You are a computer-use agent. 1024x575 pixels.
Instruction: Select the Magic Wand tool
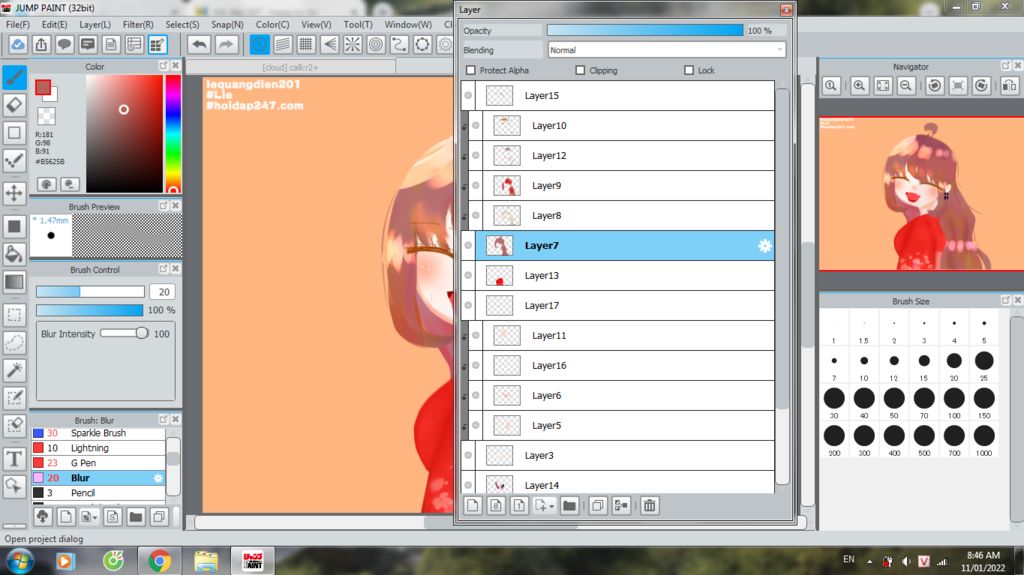coord(14,370)
